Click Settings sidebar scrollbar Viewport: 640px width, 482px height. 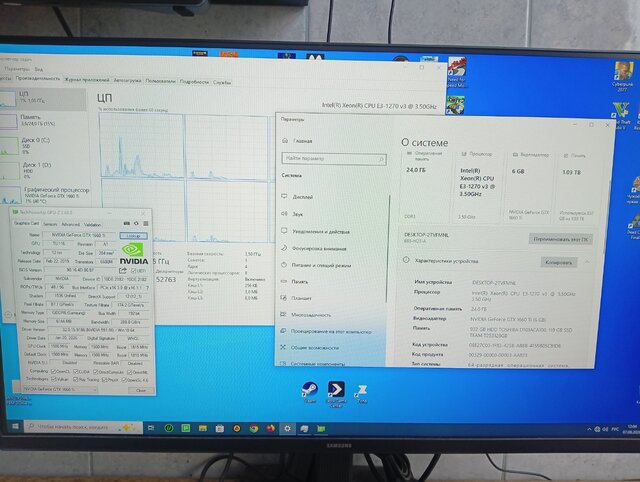[387, 249]
